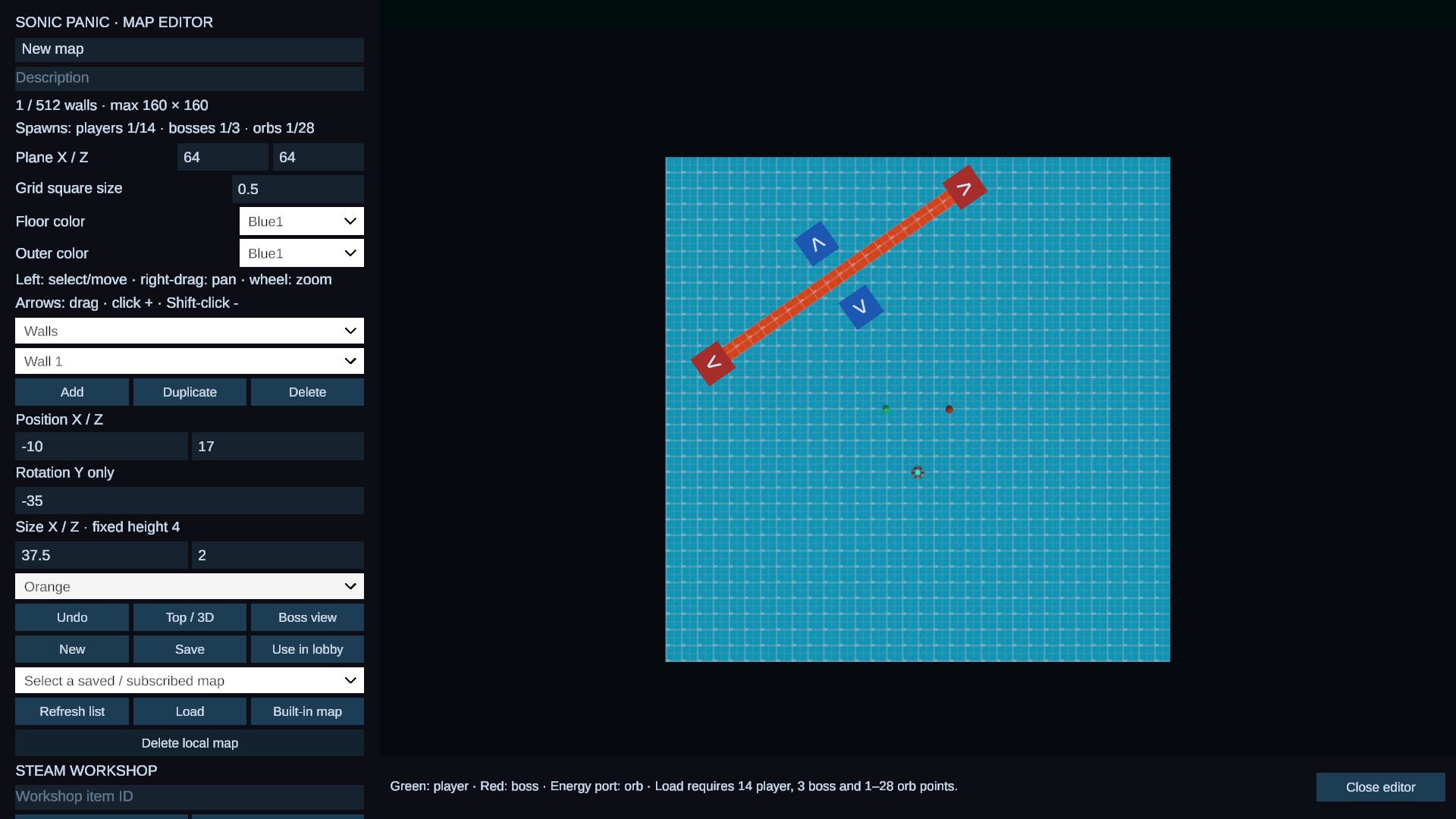The height and width of the screenshot is (819, 1456).
Task: Open the Outer color dropdown
Action: (302, 253)
